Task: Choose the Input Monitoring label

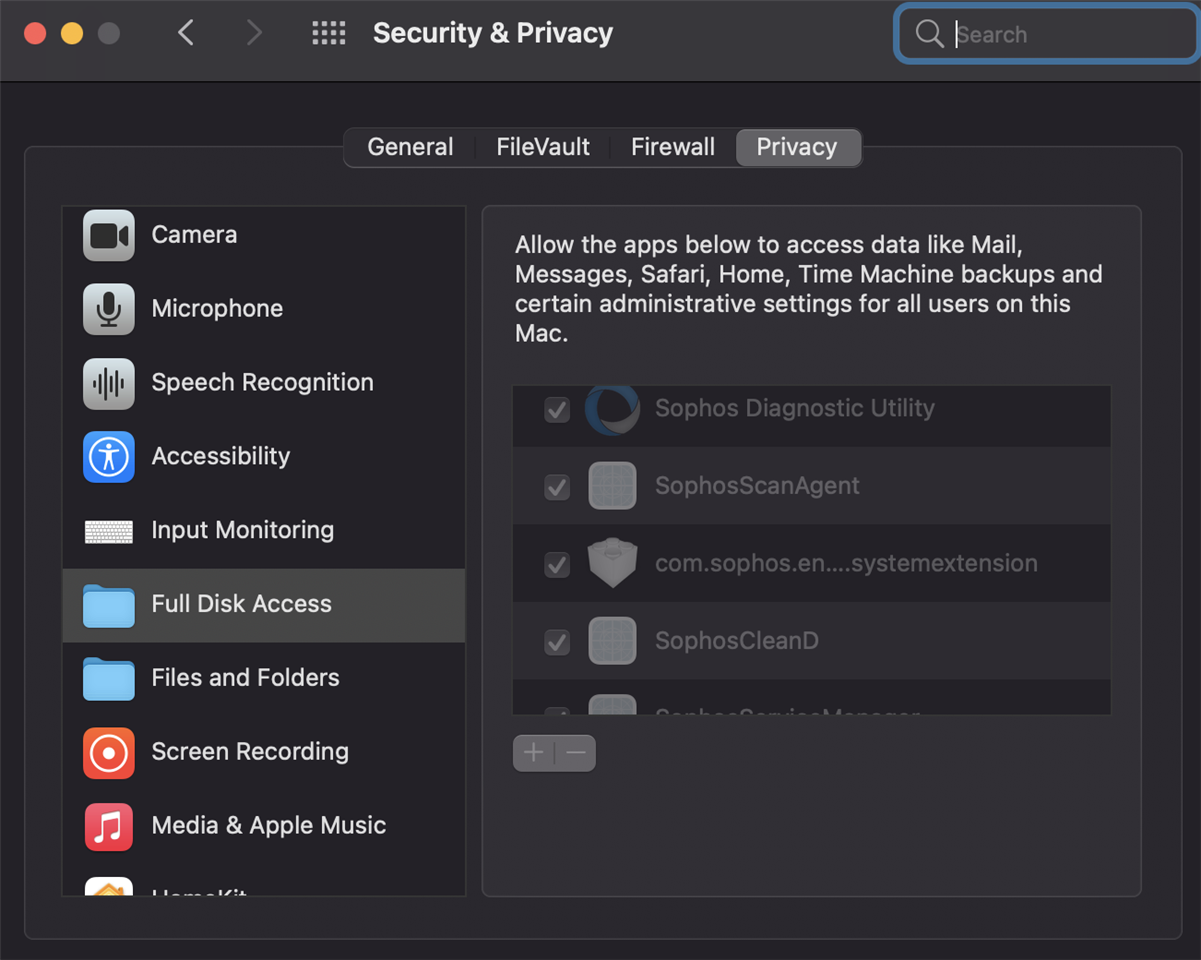Action: point(242,531)
